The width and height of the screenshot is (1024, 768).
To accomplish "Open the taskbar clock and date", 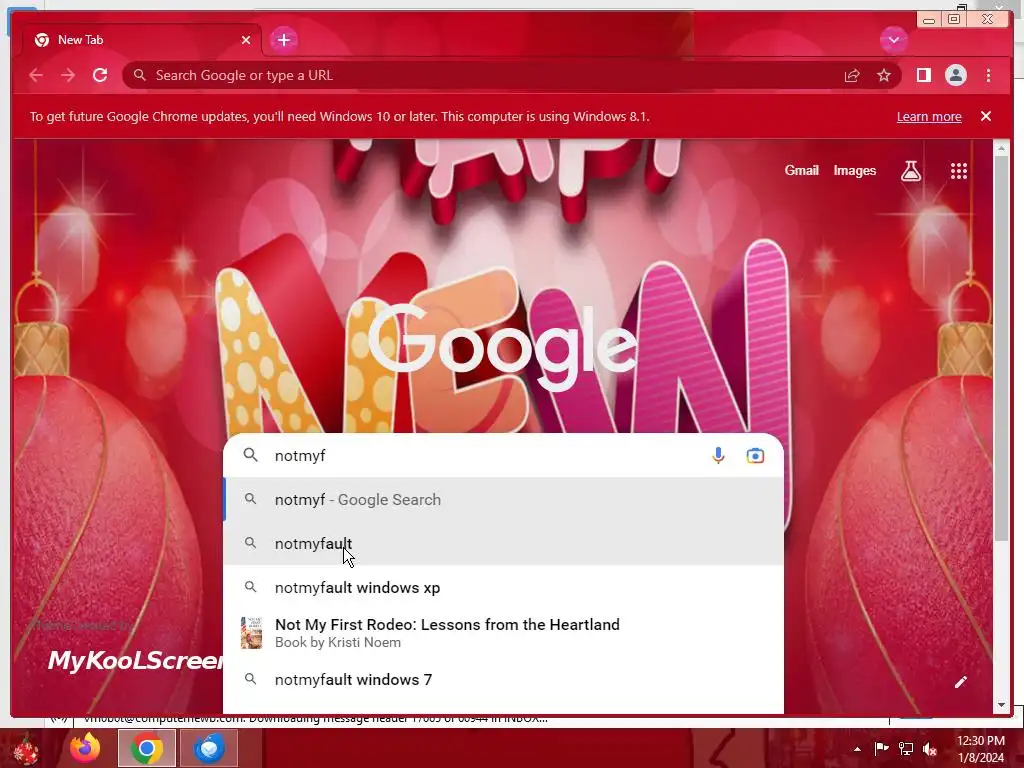I will tap(980, 749).
